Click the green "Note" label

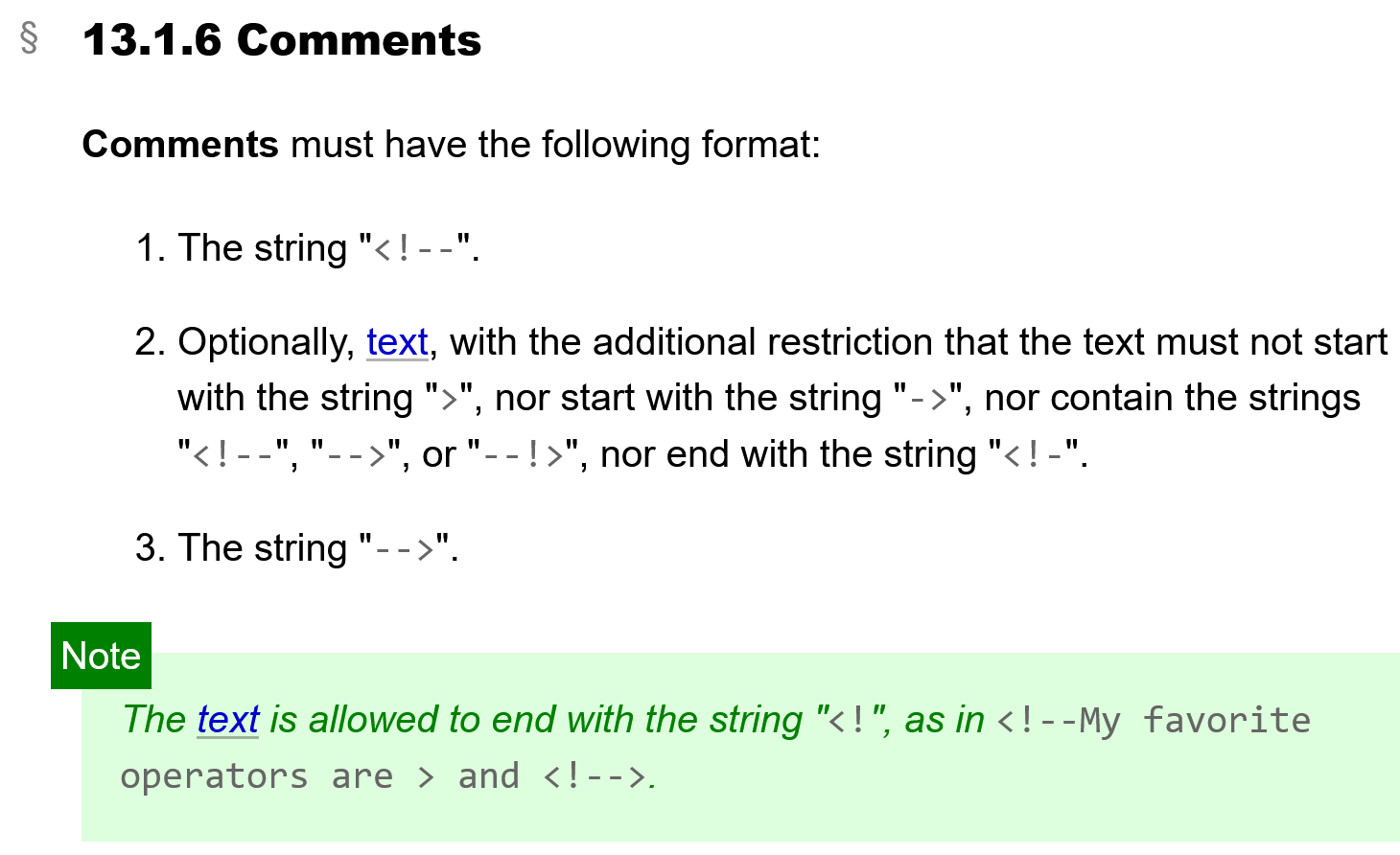(x=101, y=656)
